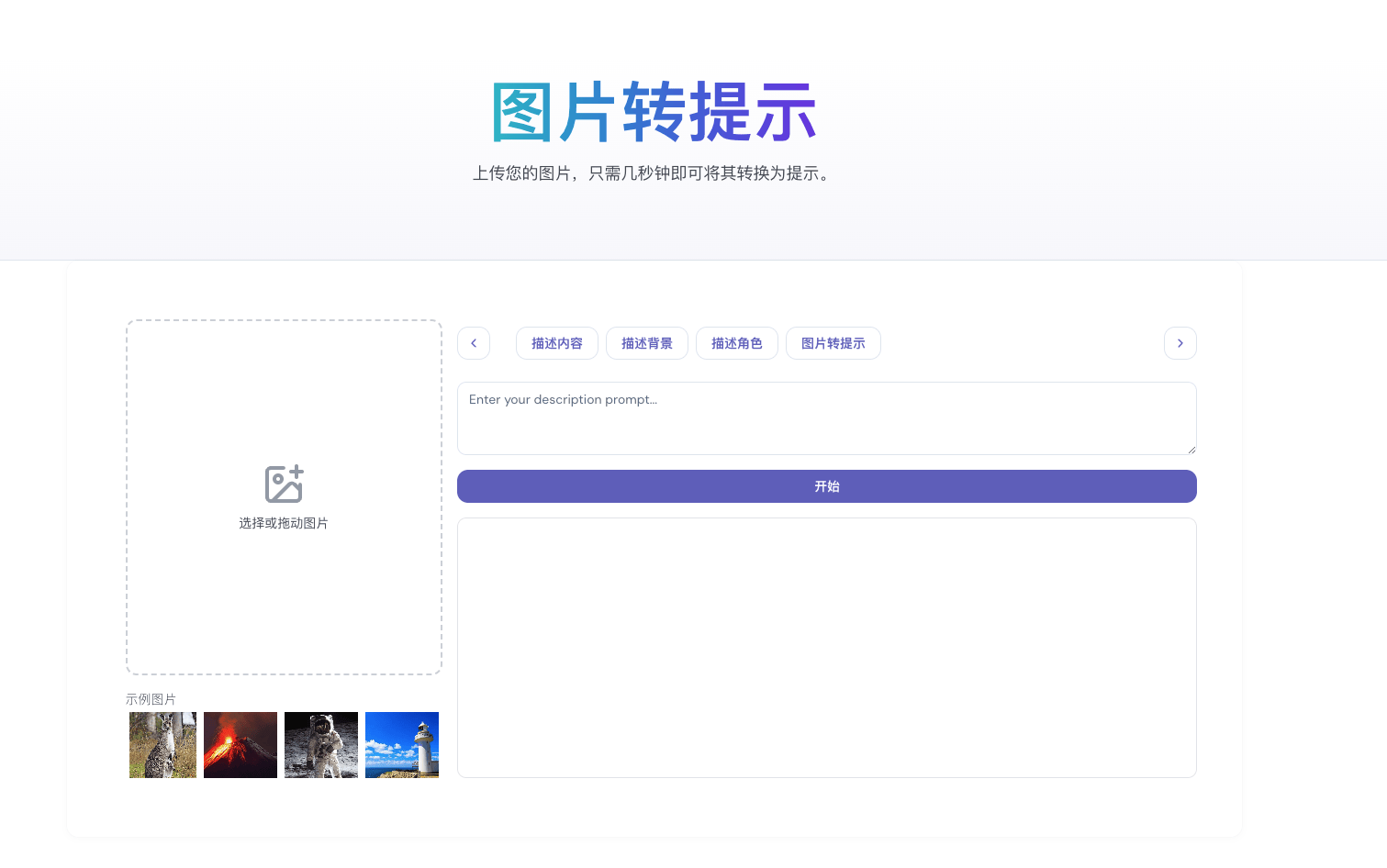This screenshot has height=868, width=1387.
Task: Click the 图片转提示 page heading
Action: (x=654, y=112)
